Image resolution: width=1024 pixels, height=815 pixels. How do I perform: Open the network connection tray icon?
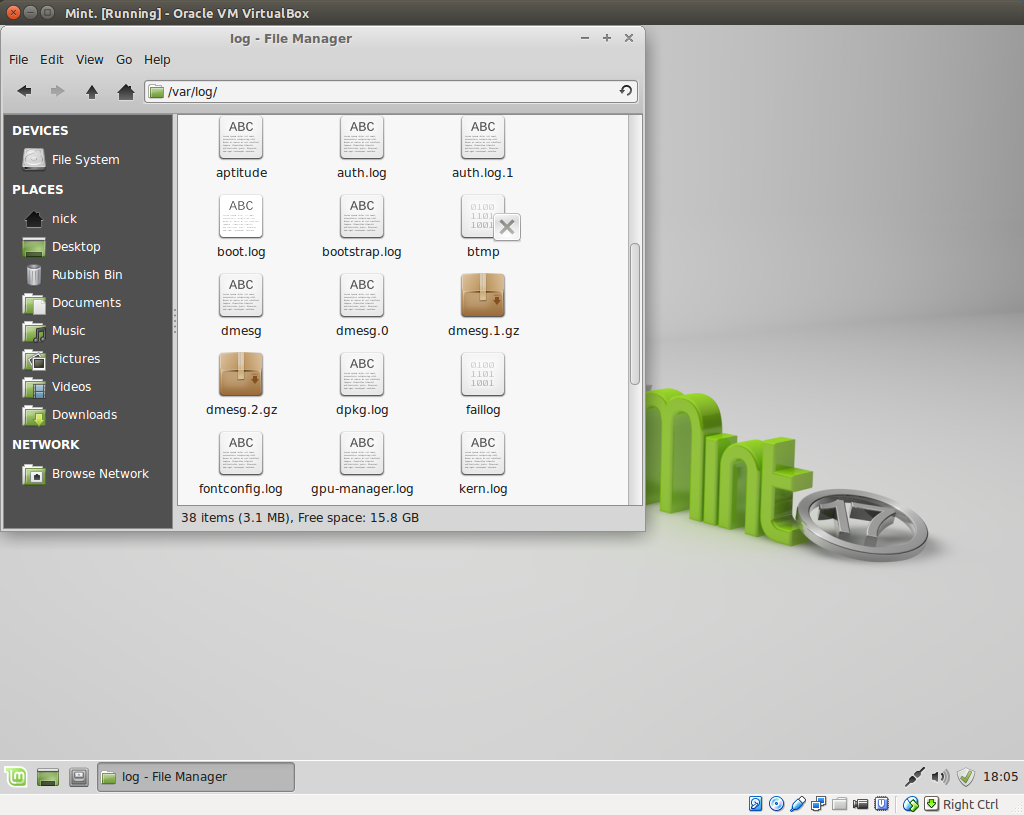coord(914,776)
